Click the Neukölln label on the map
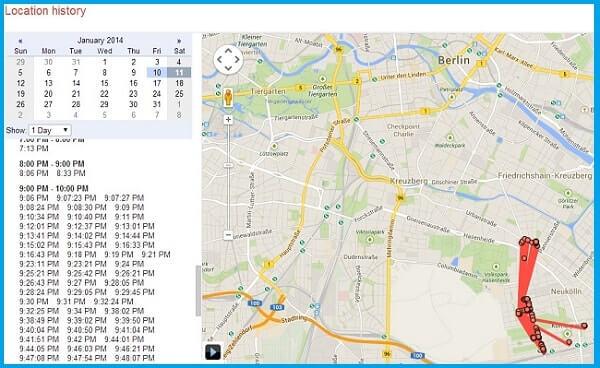This screenshot has width=600, height=368. pos(566,291)
